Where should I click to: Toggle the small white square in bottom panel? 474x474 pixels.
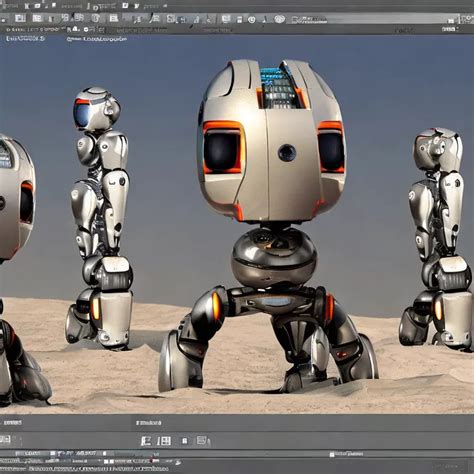coord(184,441)
